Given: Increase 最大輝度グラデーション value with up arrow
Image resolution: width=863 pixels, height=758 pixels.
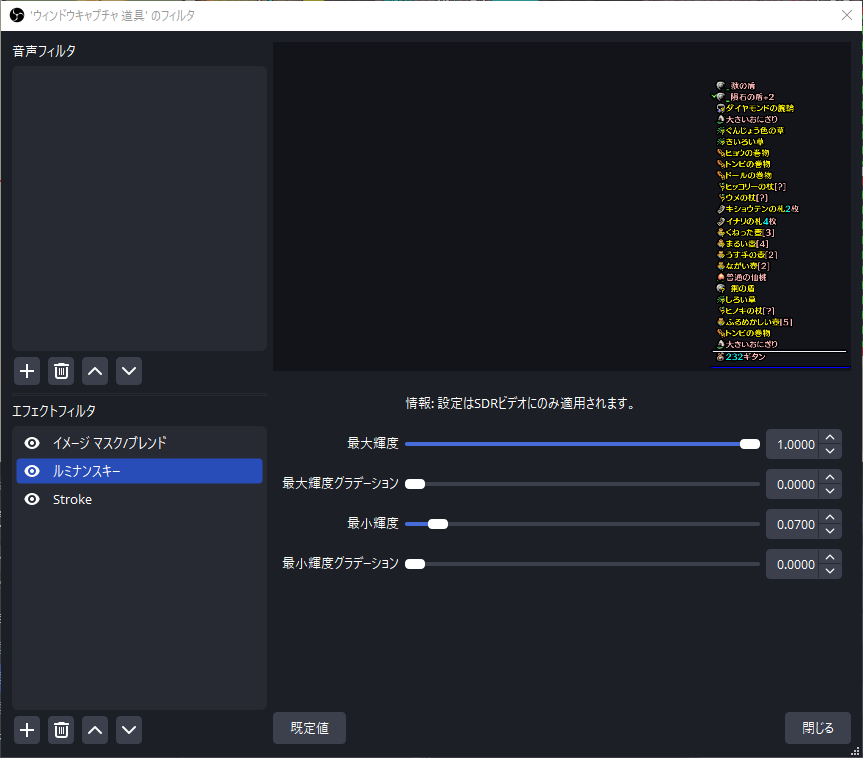Looking at the screenshot, I should [x=830, y=477].
